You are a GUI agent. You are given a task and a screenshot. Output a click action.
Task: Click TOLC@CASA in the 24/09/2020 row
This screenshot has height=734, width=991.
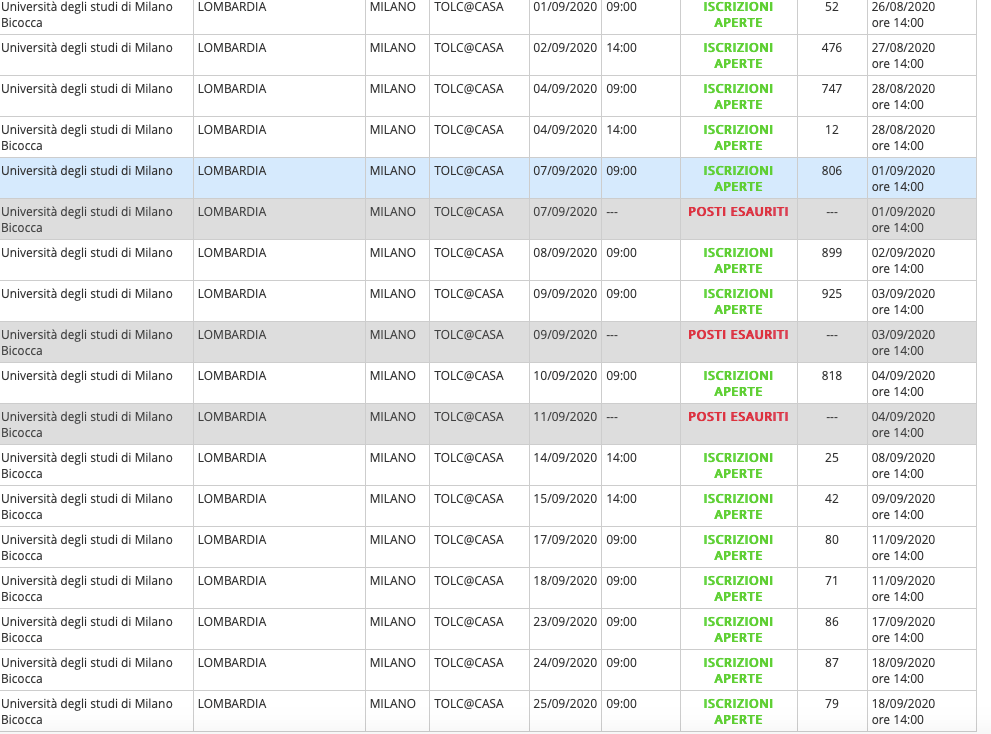pos(468,663)
